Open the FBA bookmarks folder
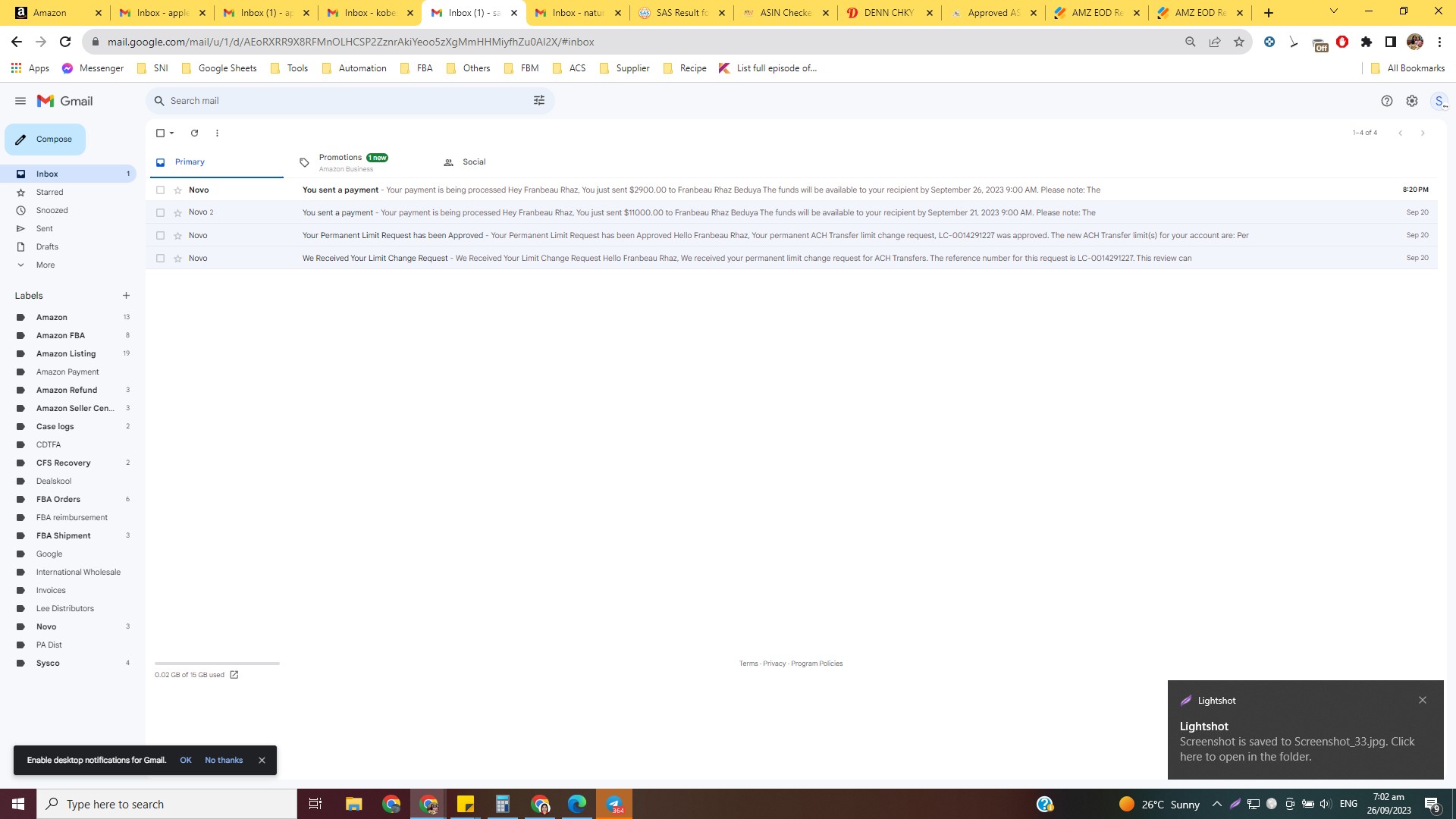Image resolution: width=1456 pixels, height=819 pixels. click(416, 68)
